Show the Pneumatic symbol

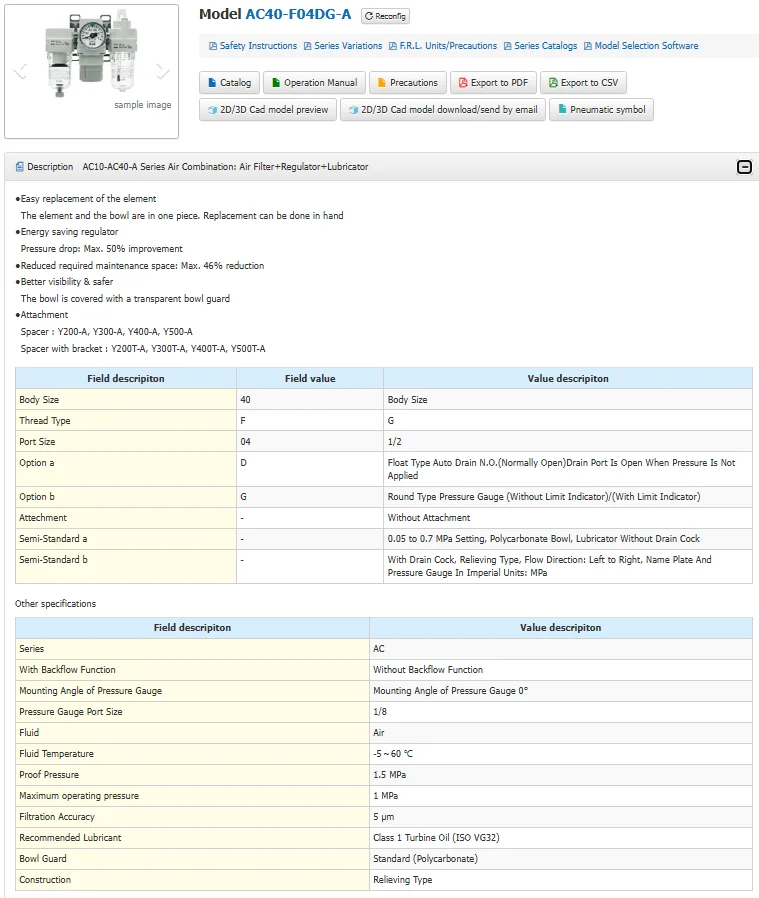(601, 110)
